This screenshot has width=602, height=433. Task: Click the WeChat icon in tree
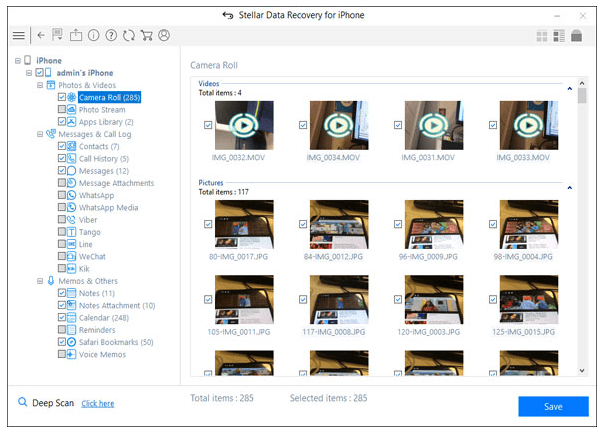pos(71,256)
